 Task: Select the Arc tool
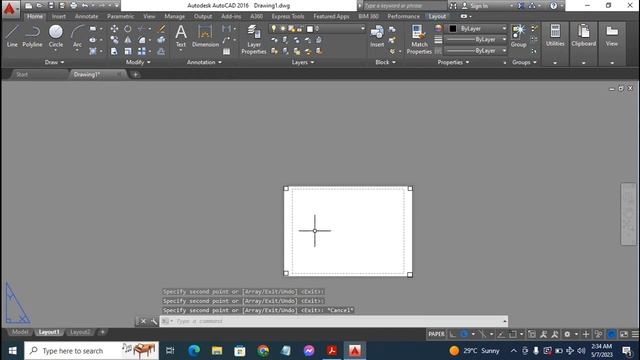[77, 36]
